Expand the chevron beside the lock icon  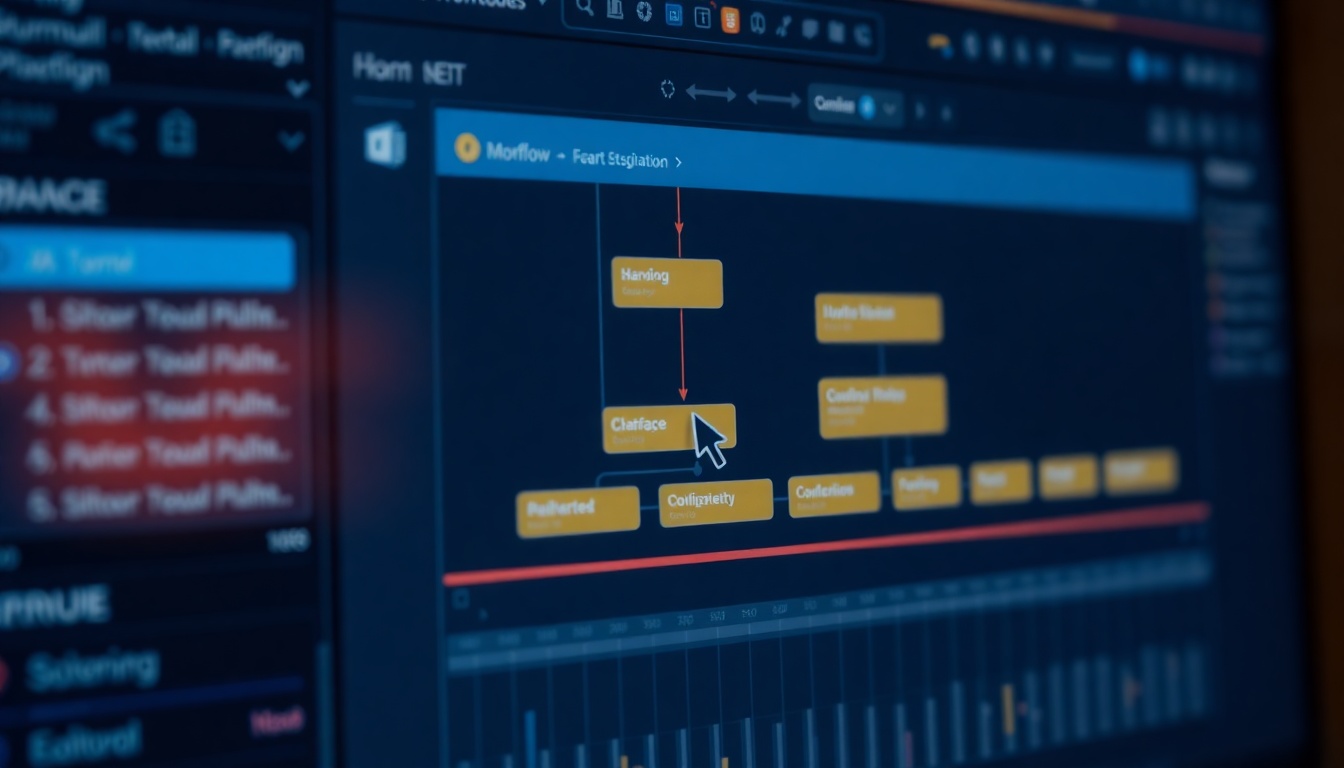pyautogui.click(x=291, y=140)
